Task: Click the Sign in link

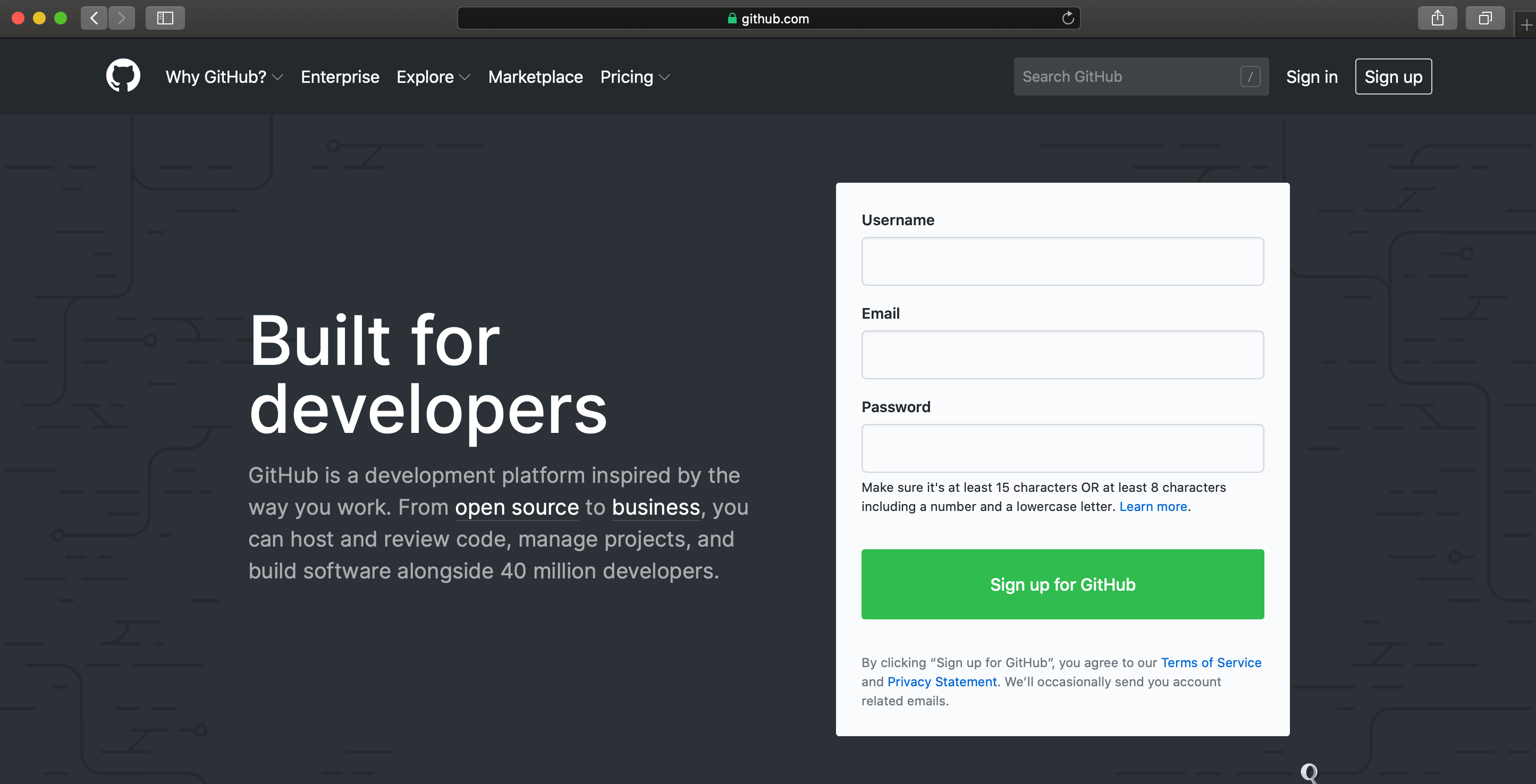Action: 1312,77
